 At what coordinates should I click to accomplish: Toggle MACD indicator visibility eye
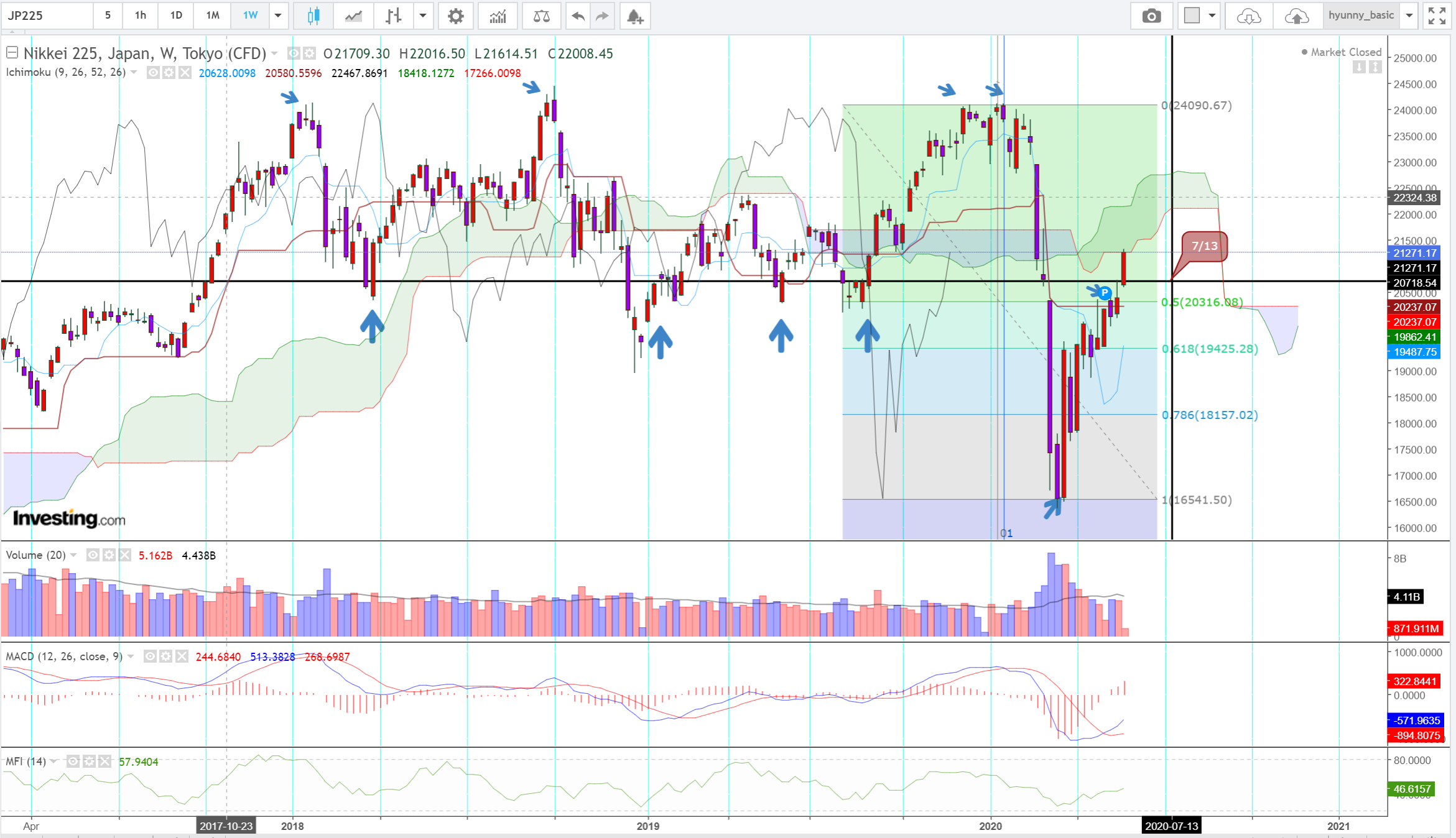tap(150, 656)
